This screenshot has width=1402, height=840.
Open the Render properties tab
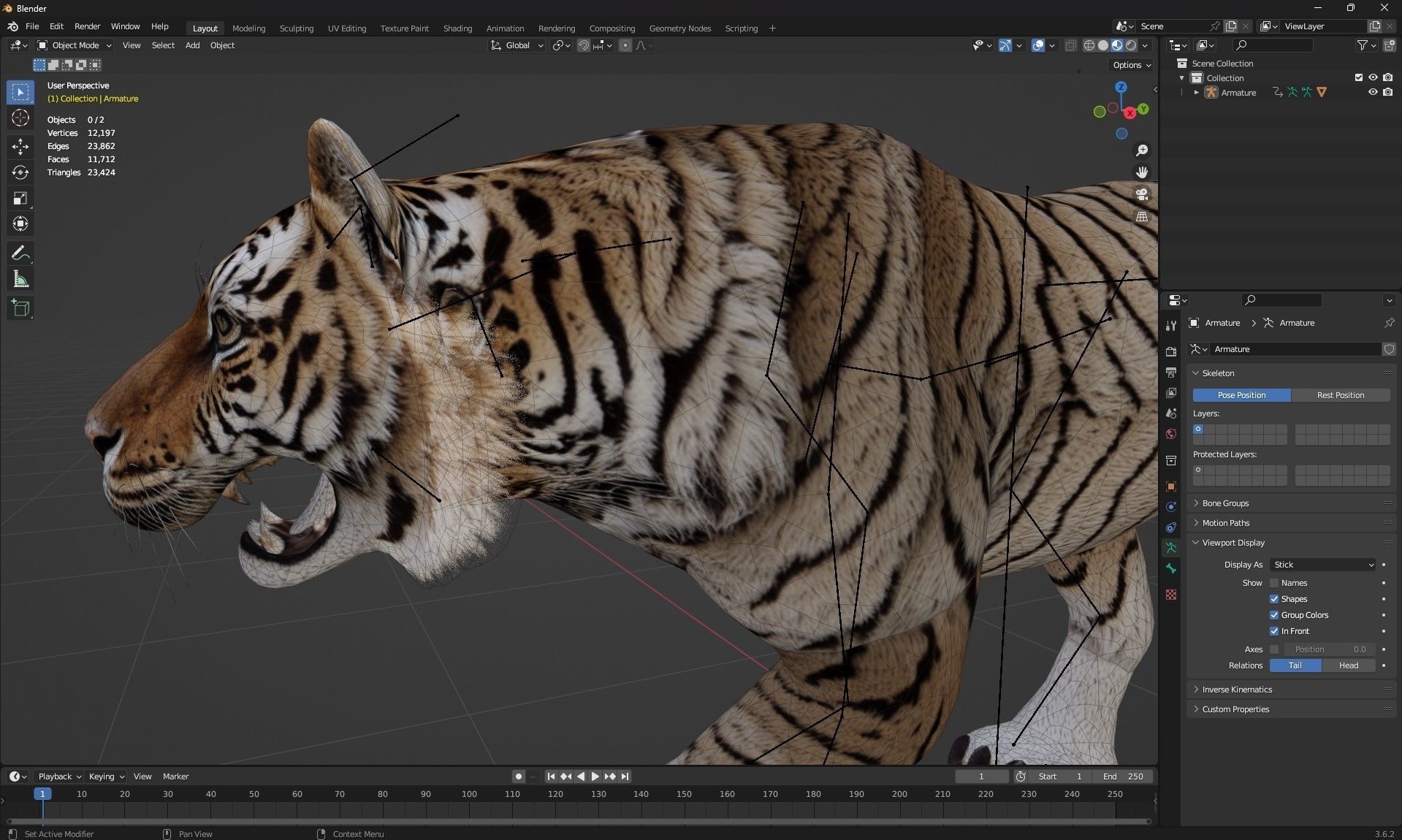coord(1171,351)
